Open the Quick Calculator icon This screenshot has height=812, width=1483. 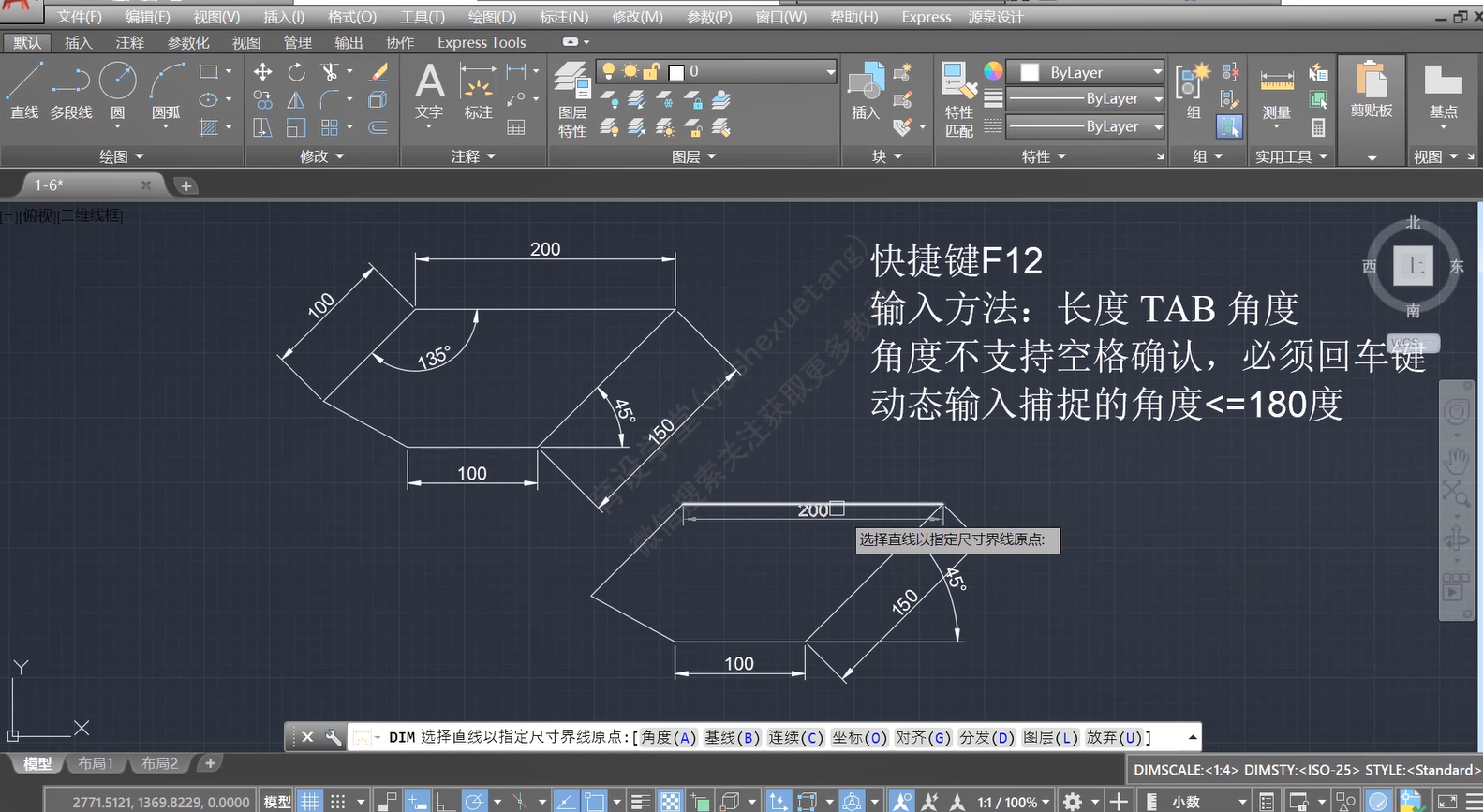tap(1318, 127)
